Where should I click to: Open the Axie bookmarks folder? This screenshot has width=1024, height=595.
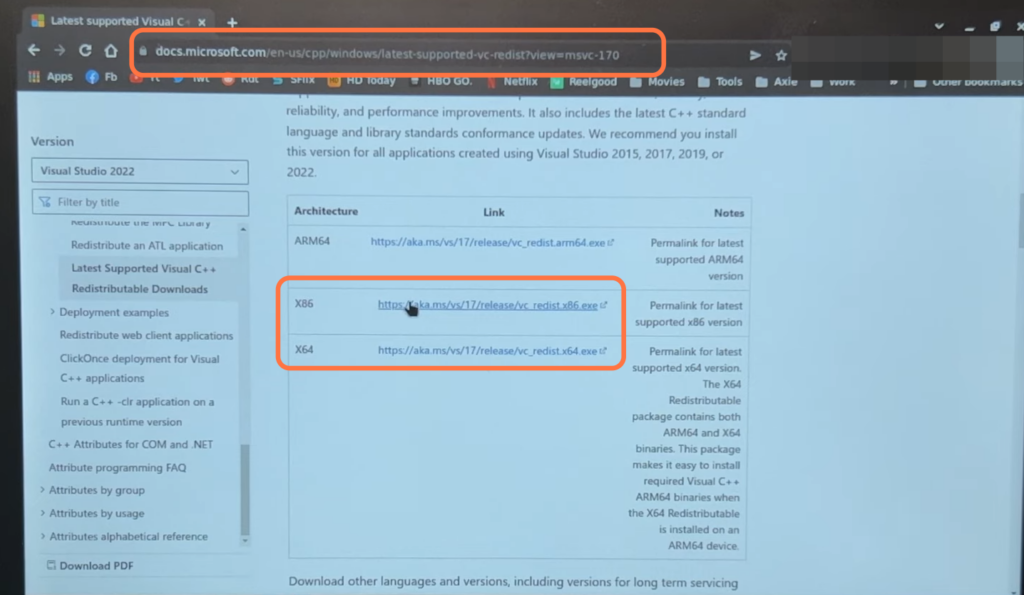(x=776, y=82)
